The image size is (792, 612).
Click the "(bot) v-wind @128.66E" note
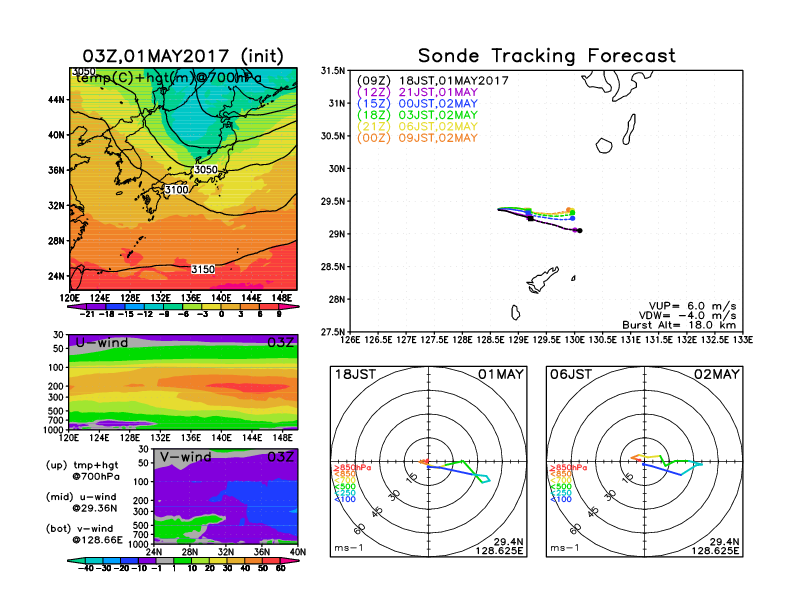point(84,534)
